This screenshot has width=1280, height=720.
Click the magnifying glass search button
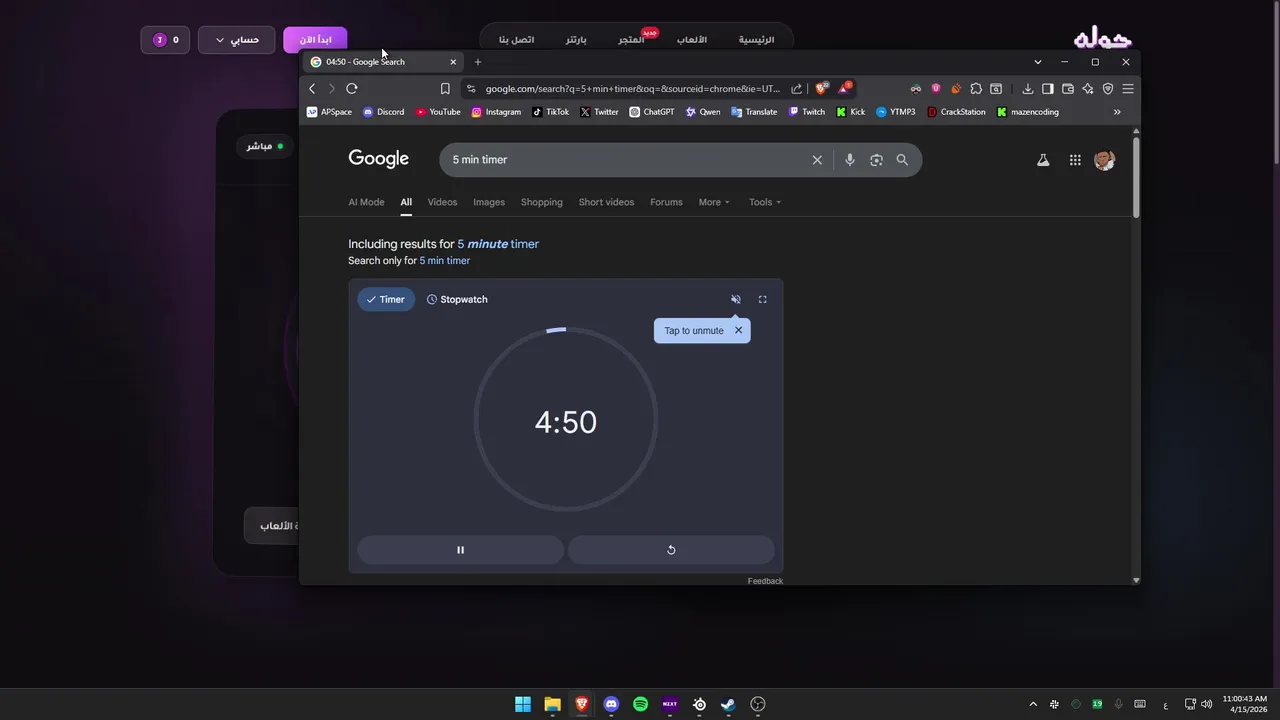[x=902, y=160]
